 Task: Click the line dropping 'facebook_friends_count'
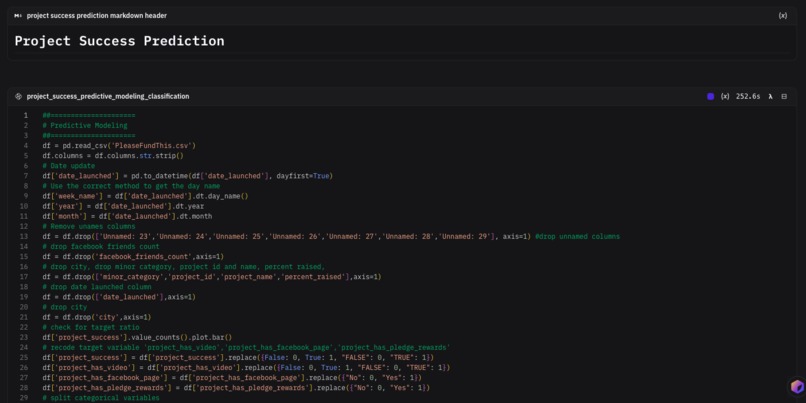click(x=133, y=257)
